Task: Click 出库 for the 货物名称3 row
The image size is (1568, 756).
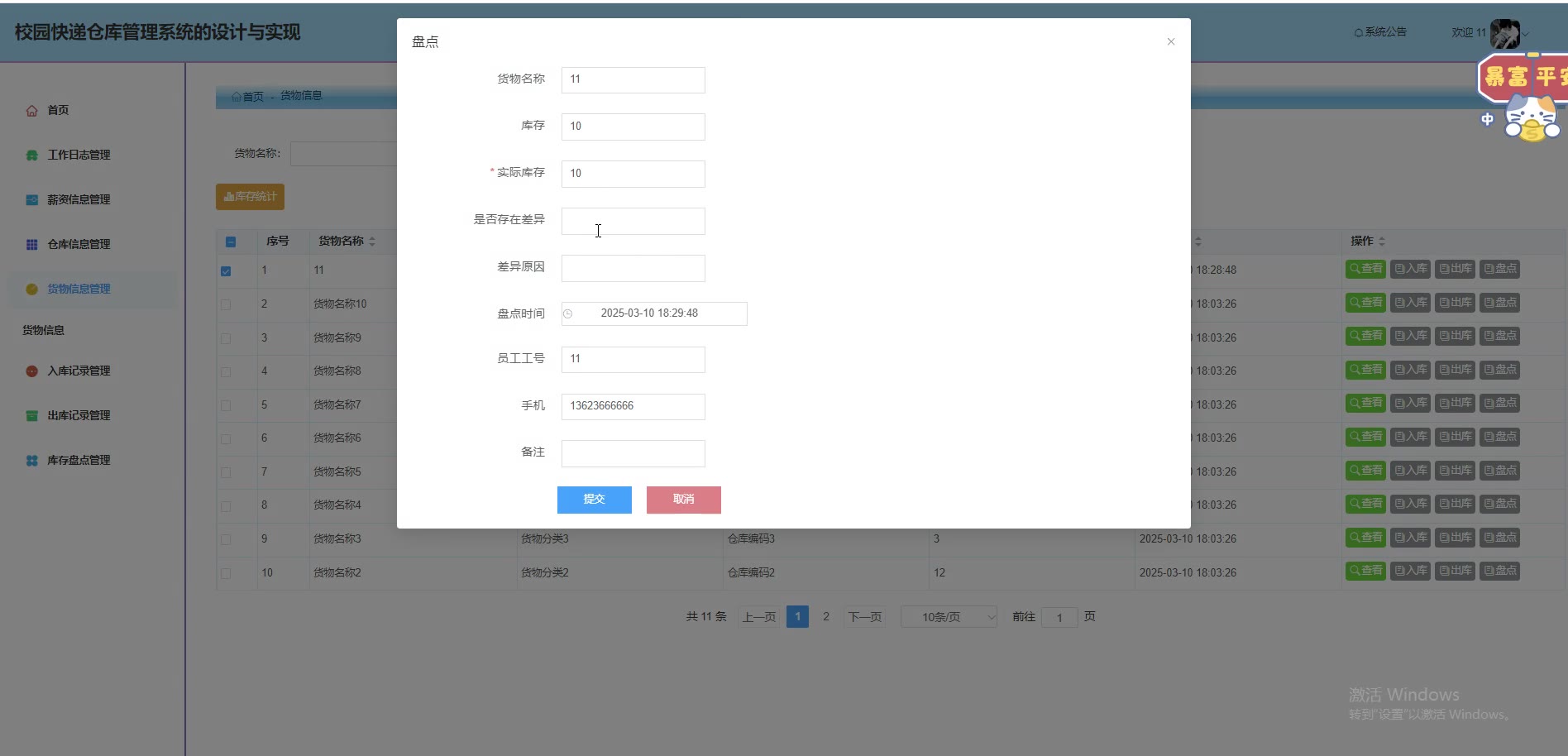Action: pos(1455,538)
